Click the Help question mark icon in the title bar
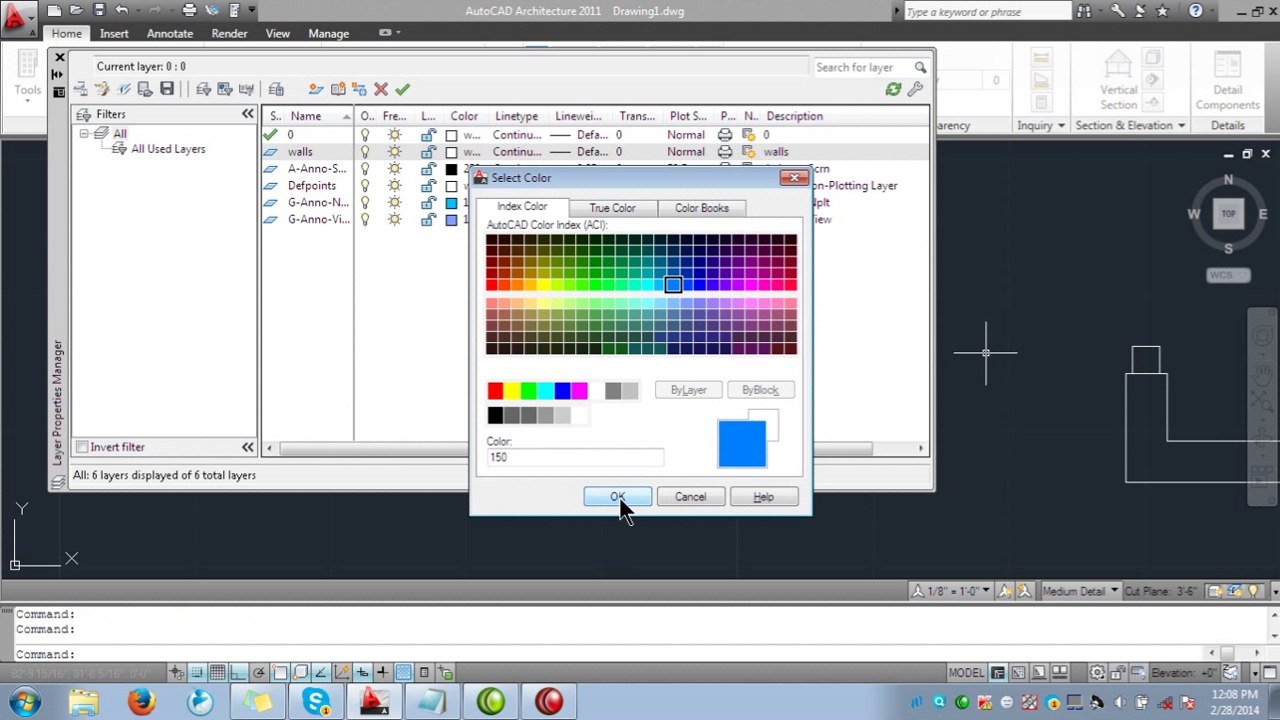 (x=1196, y=11)
